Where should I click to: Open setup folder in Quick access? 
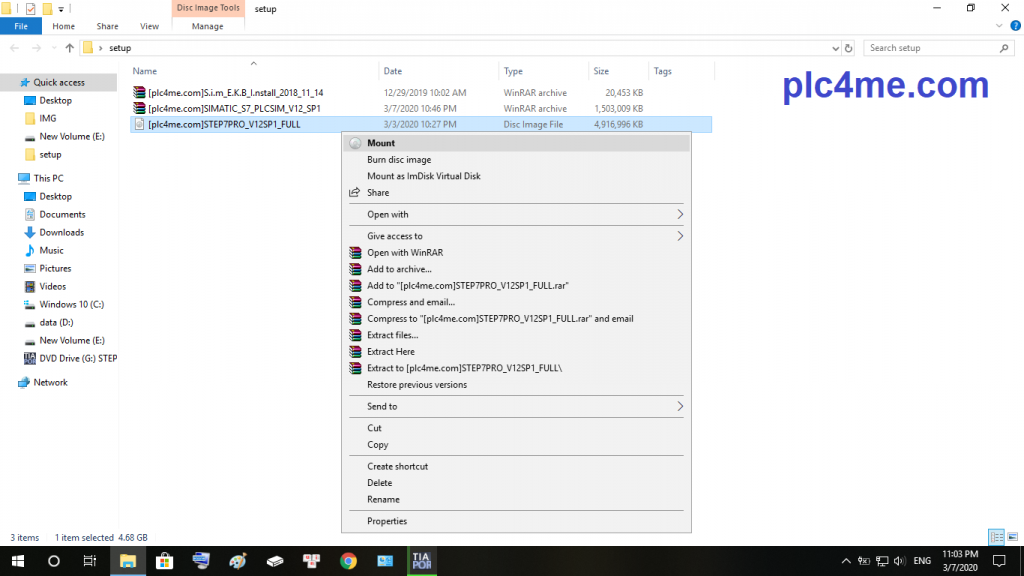pos(50,155)
